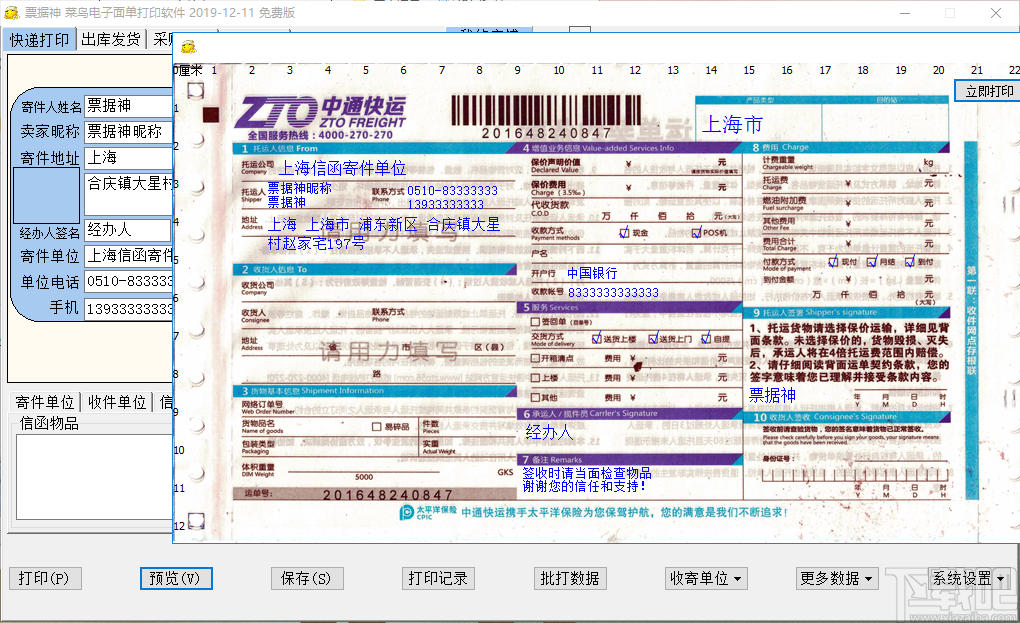Uncheck the 自提 pickup checkbox

(706, 339)
